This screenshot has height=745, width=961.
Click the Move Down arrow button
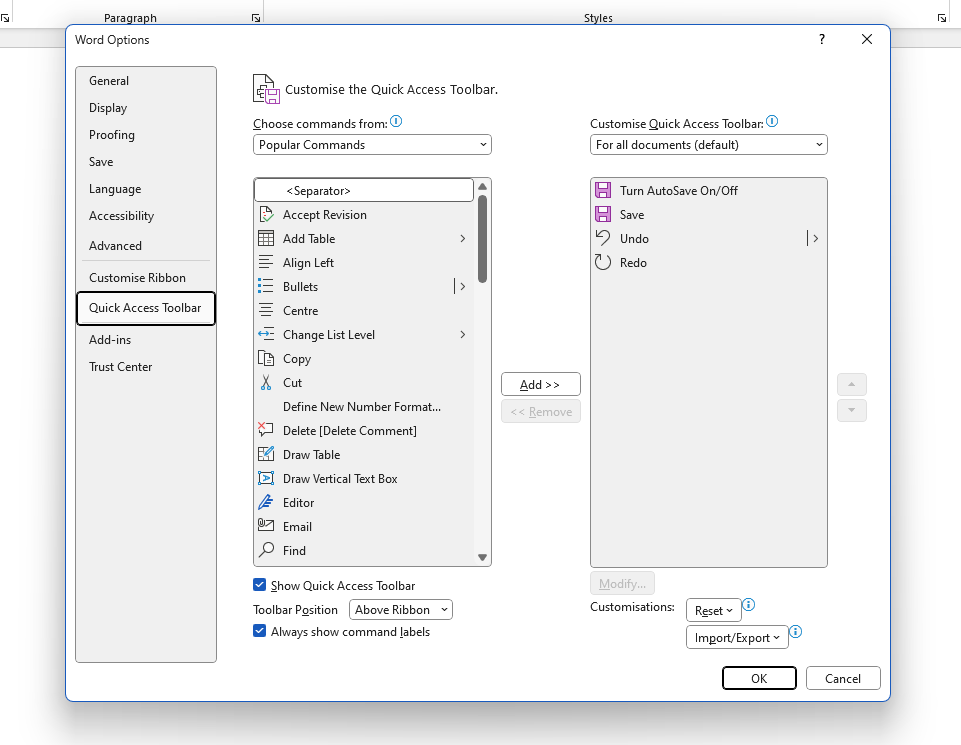(x=852, y=410)
